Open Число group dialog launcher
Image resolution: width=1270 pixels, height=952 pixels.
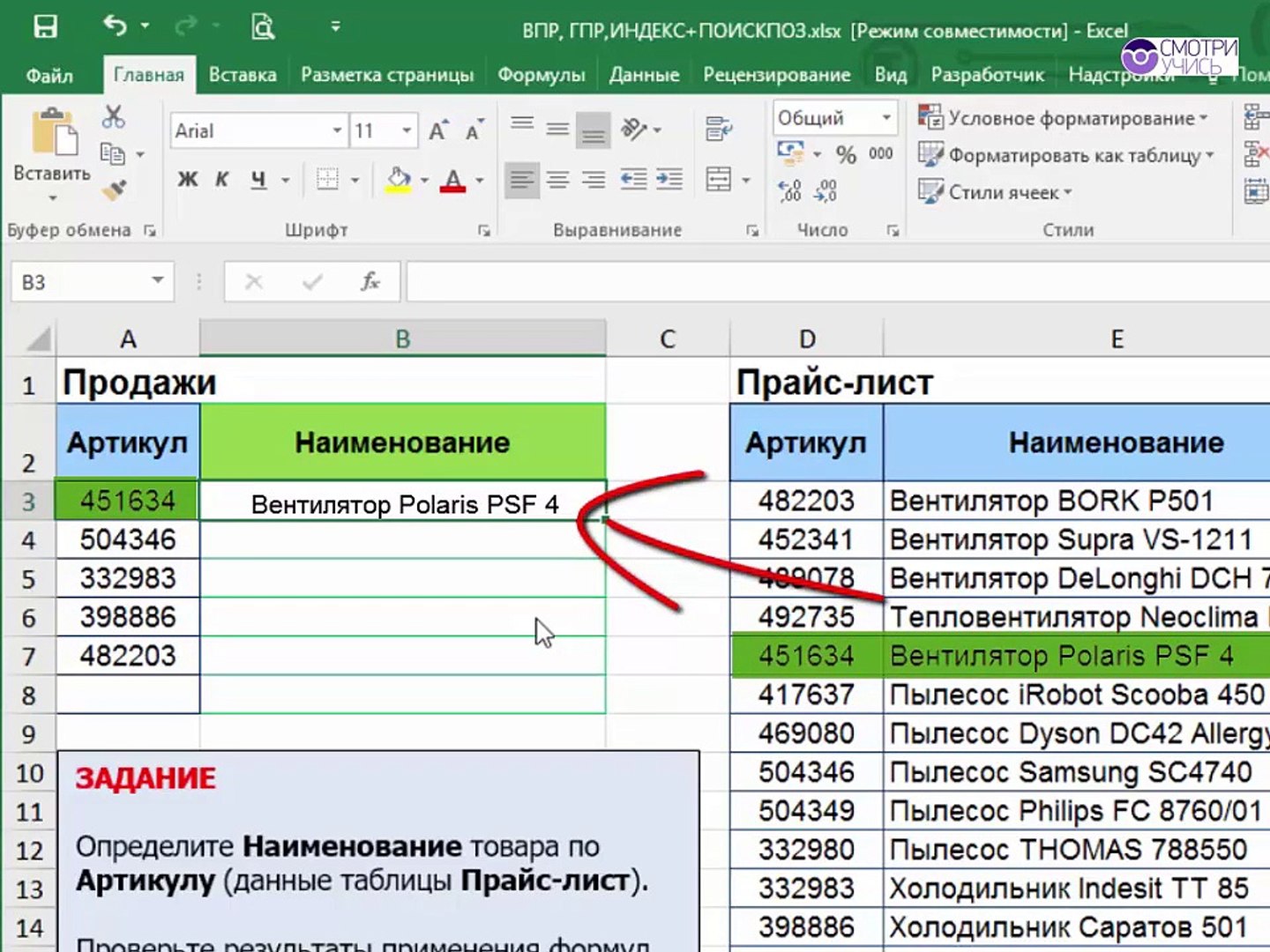click(893, 231)
